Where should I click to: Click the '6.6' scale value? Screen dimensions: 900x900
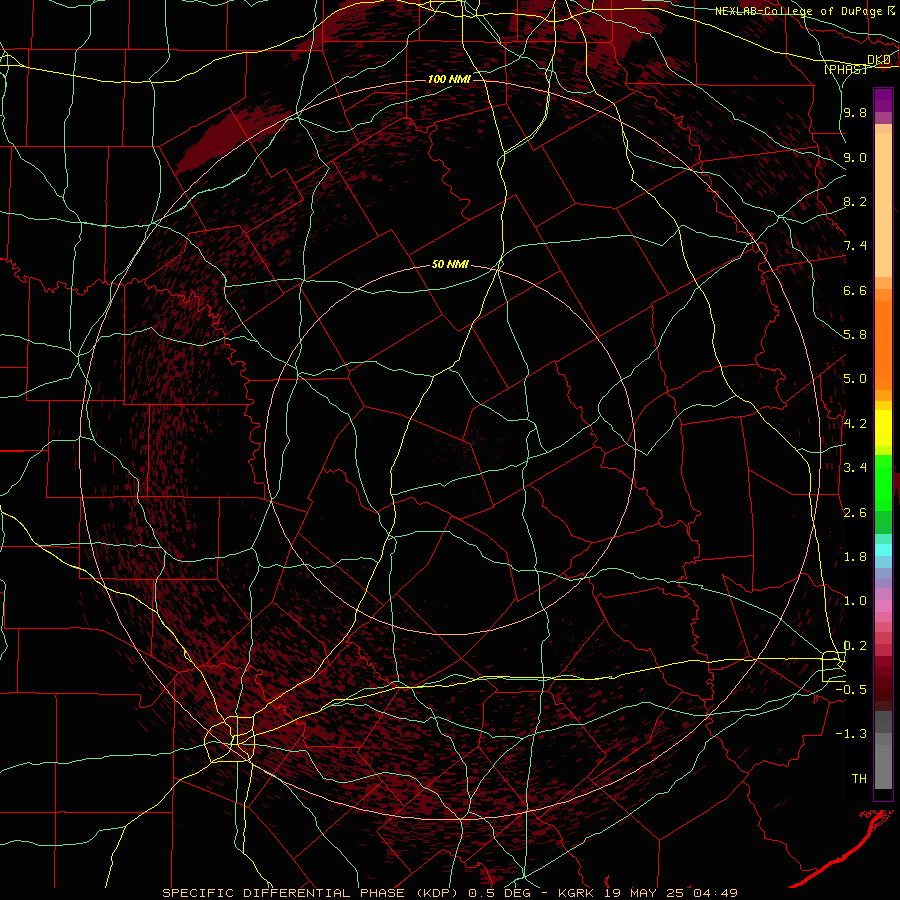click(855, 290)
